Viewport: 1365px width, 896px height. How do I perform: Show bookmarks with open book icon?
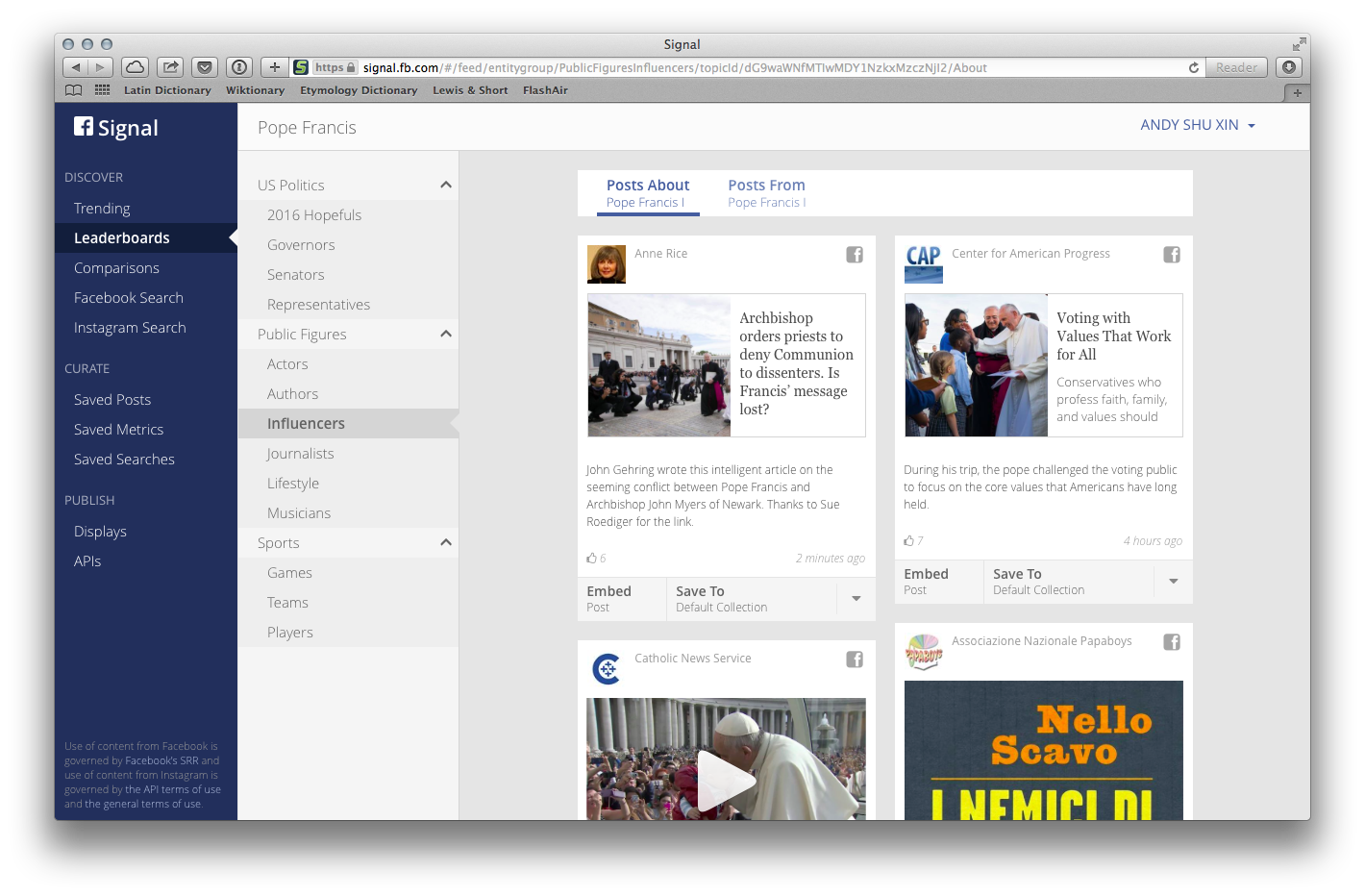73,90
